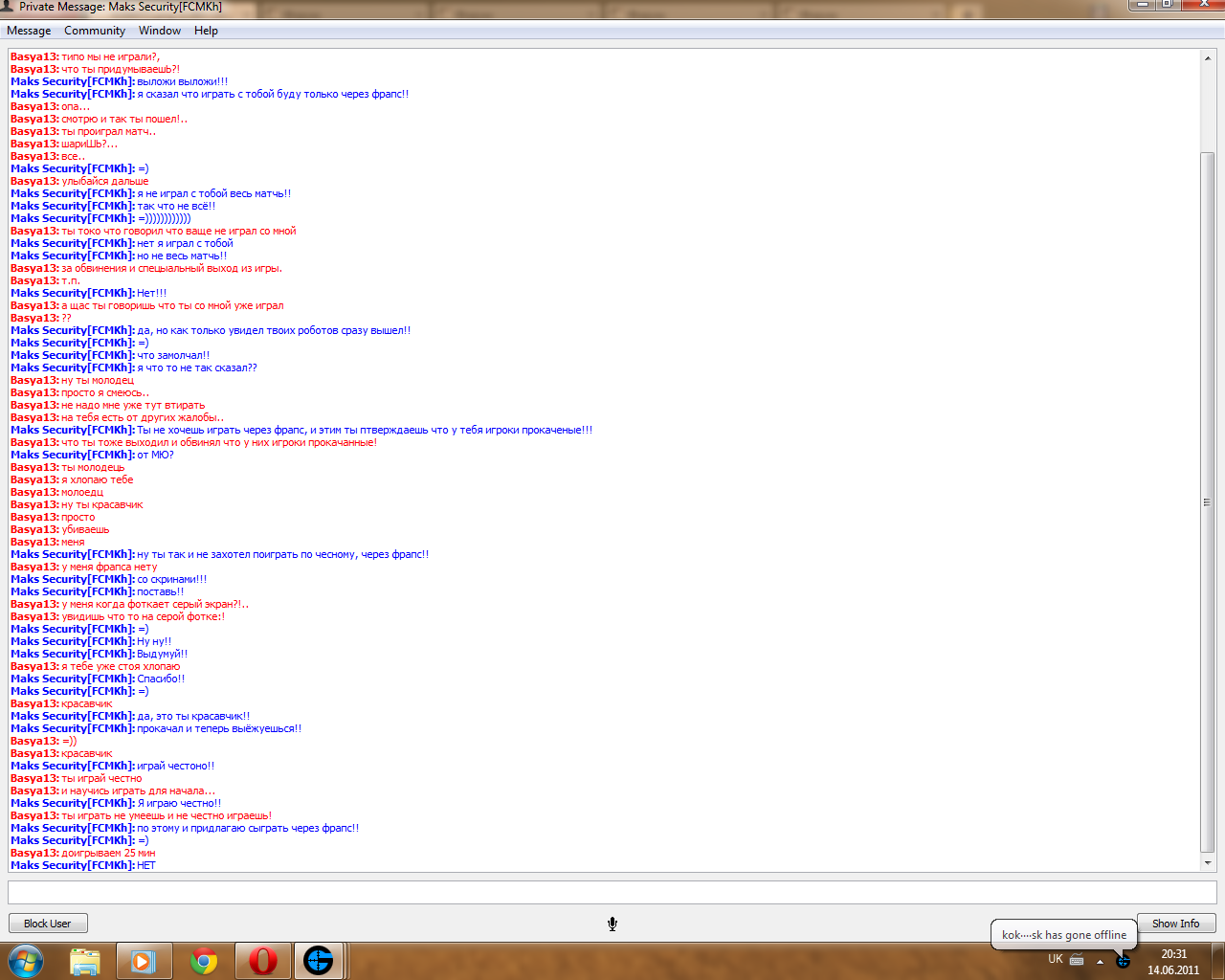The height and width of the screenshot is (980, 1225).
Task: Show hidden system tray icons
Action: pos(1100,961)
